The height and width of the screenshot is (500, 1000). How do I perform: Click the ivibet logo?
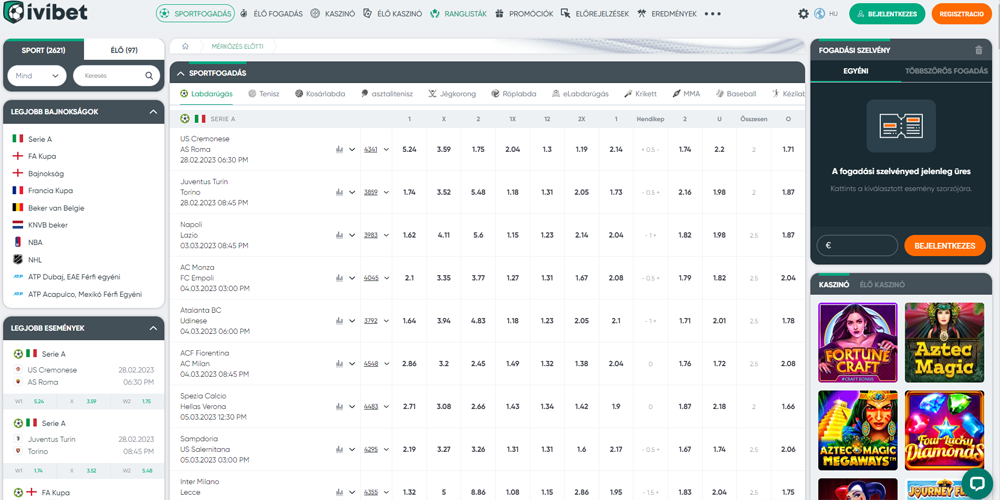47,14
